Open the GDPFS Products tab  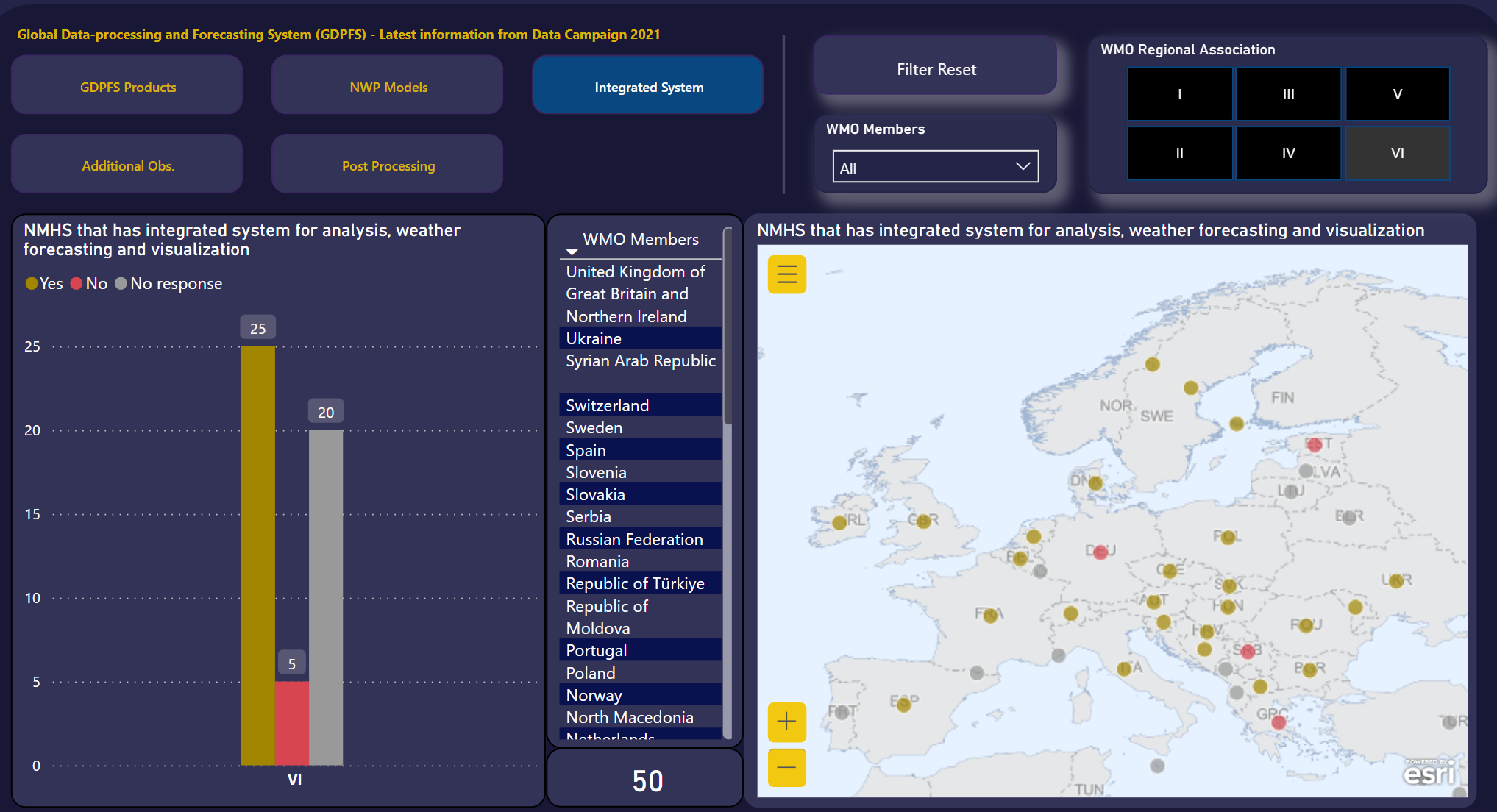[x=127, y=87]
